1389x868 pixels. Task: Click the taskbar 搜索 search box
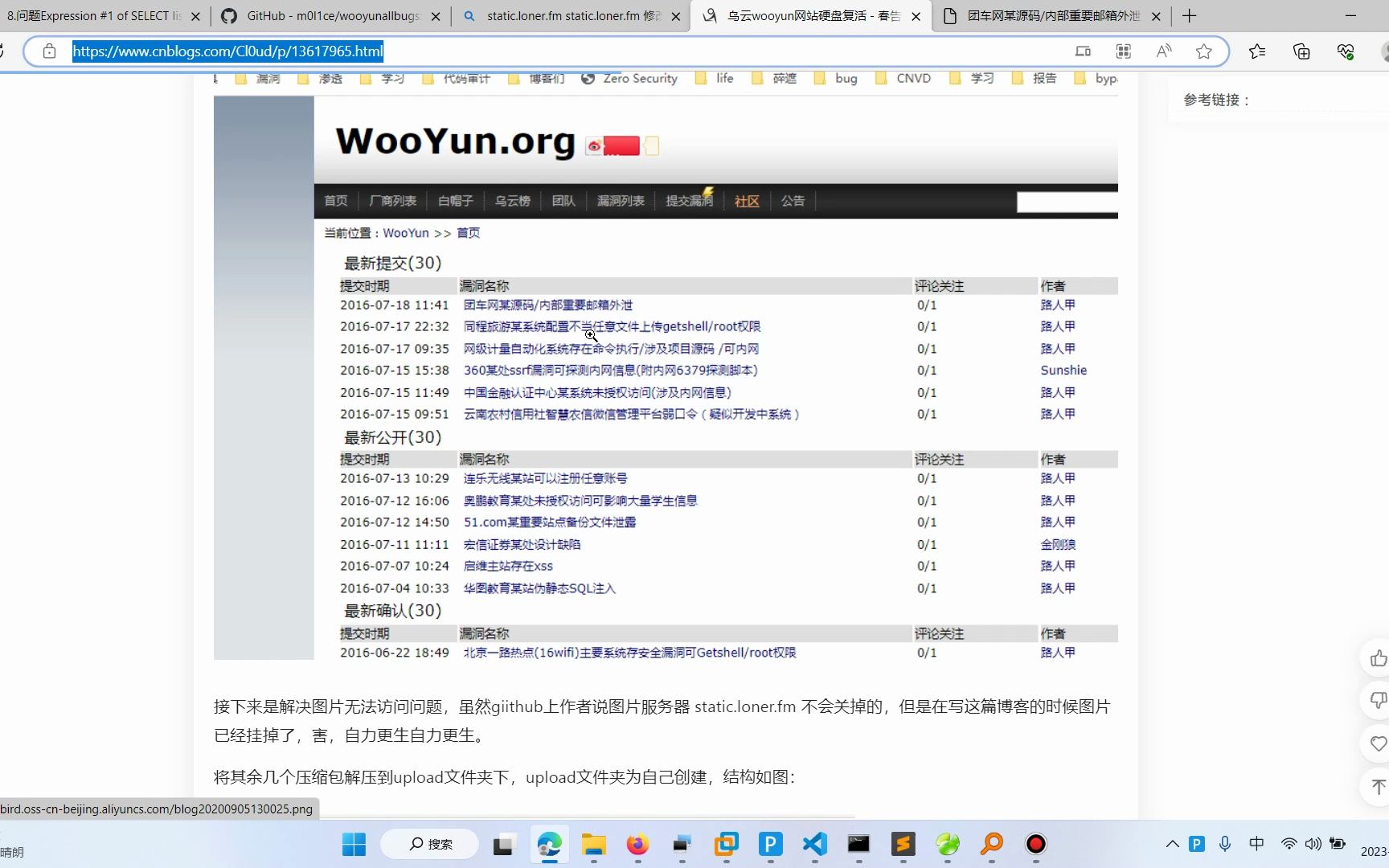pos(430,844)
